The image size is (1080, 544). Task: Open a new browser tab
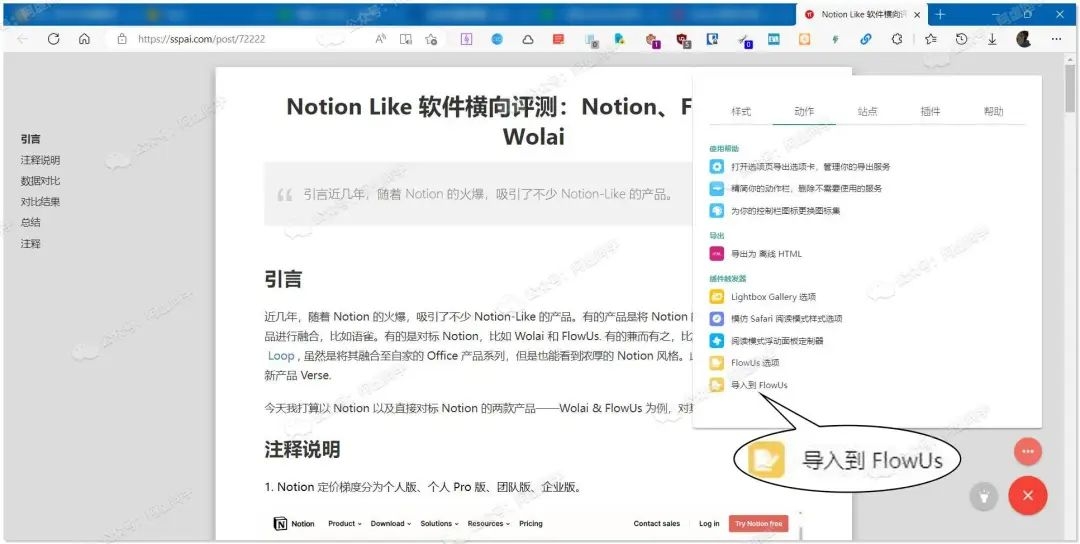pyautogui.click(x=940, y=14)
